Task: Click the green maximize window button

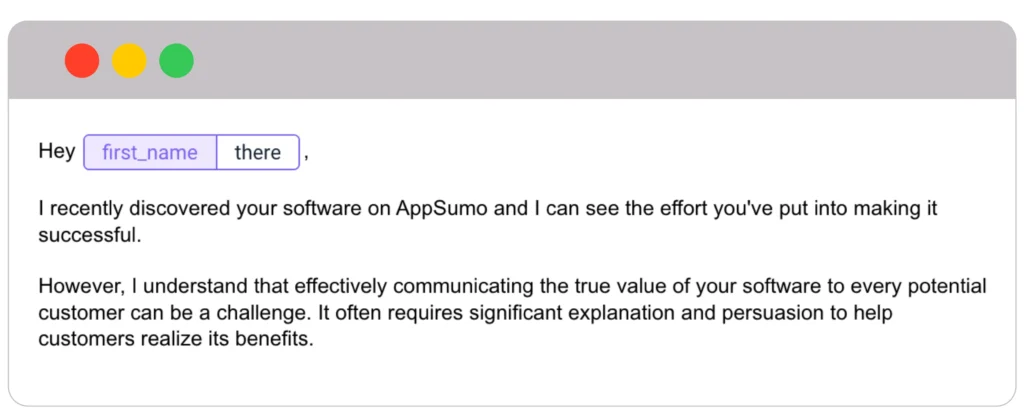Action: point(177,61)
